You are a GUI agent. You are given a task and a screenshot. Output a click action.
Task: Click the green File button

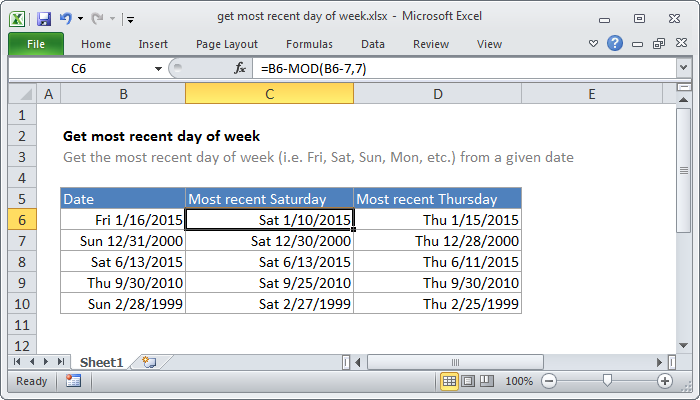tap(35, 44)
